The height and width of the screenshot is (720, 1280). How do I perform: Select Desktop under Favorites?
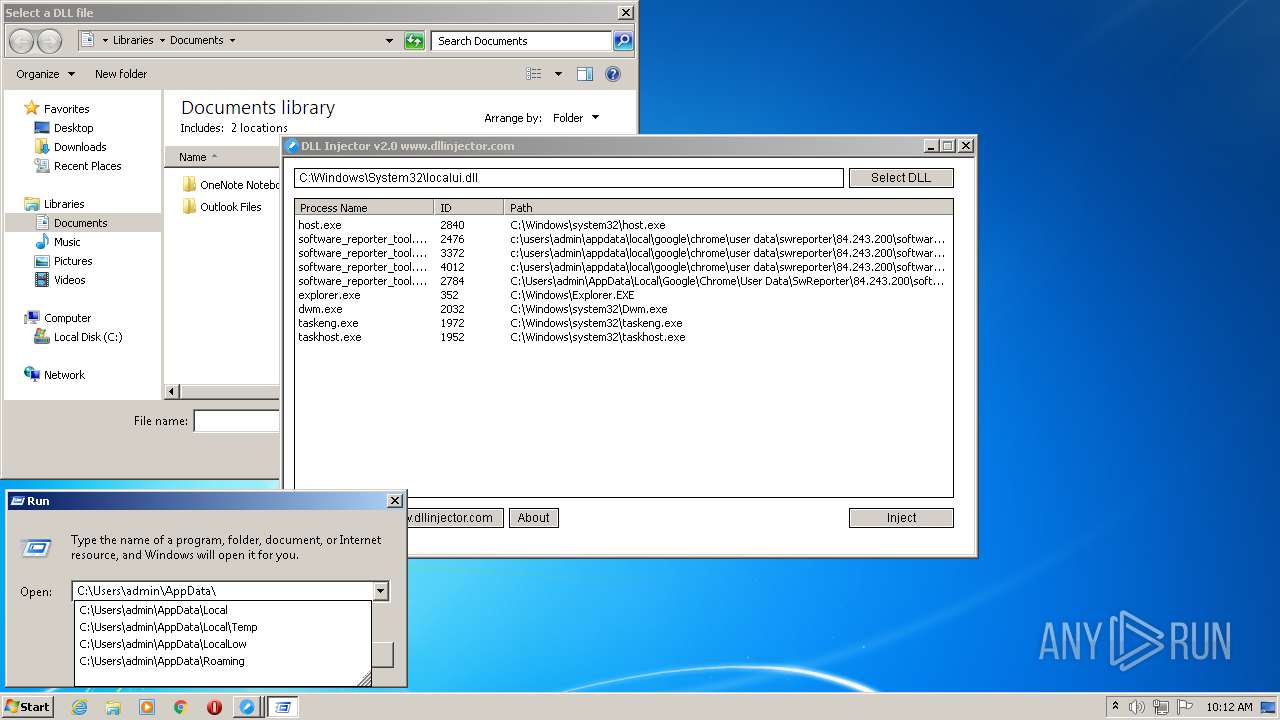[x=73, y=128]
